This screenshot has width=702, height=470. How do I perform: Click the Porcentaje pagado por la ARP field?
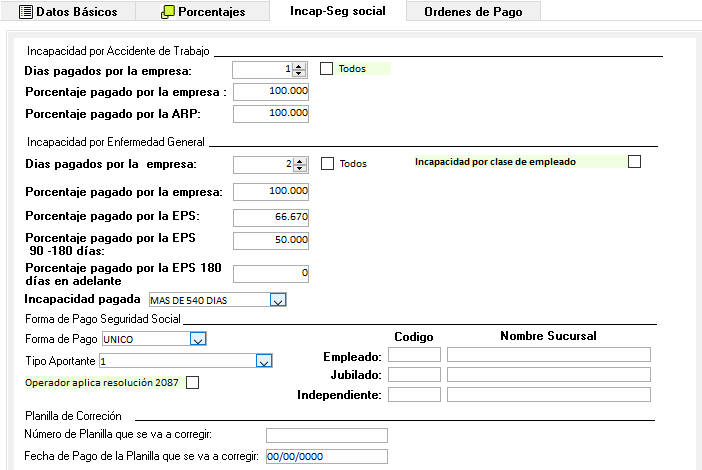point(271,113)
